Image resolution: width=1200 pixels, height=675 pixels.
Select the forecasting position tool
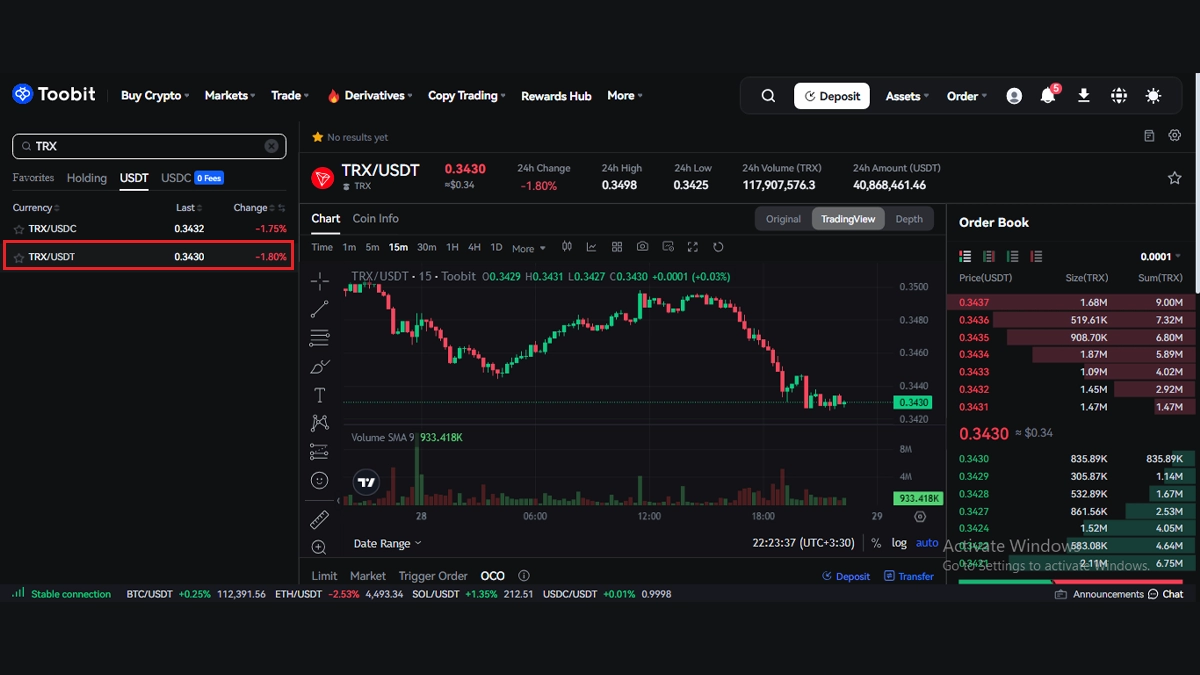coord(319,452)
